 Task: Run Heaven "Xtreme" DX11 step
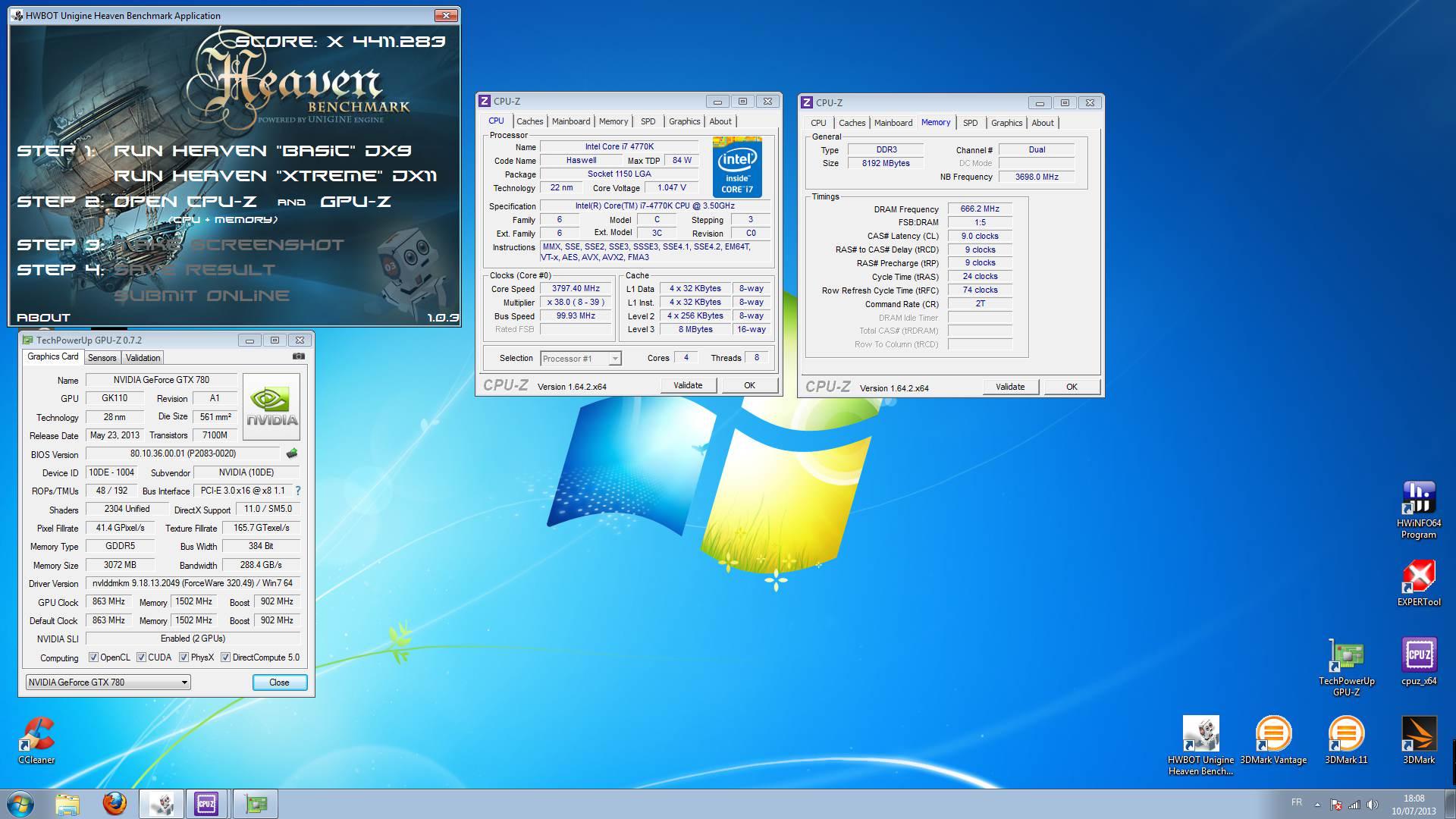[275, 176]
